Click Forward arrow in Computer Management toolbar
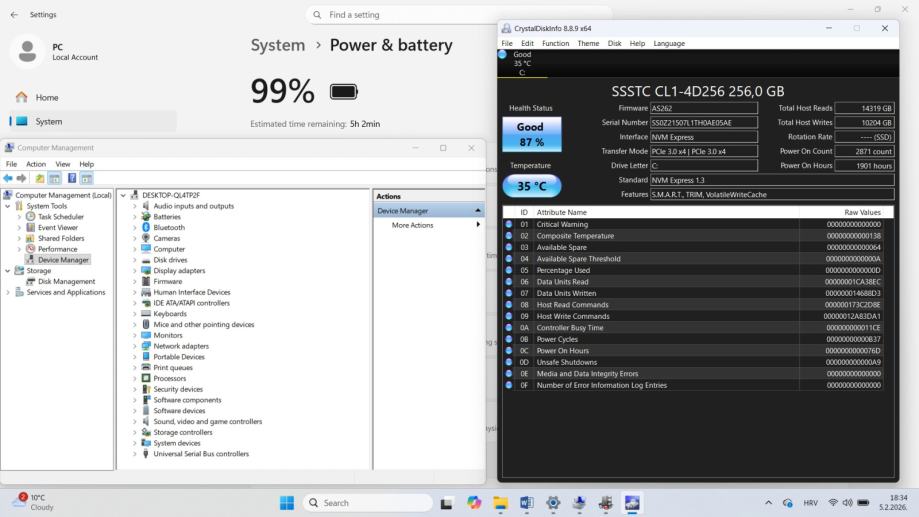The height and width of the screenshot is (517, 919). coord(22,178)
